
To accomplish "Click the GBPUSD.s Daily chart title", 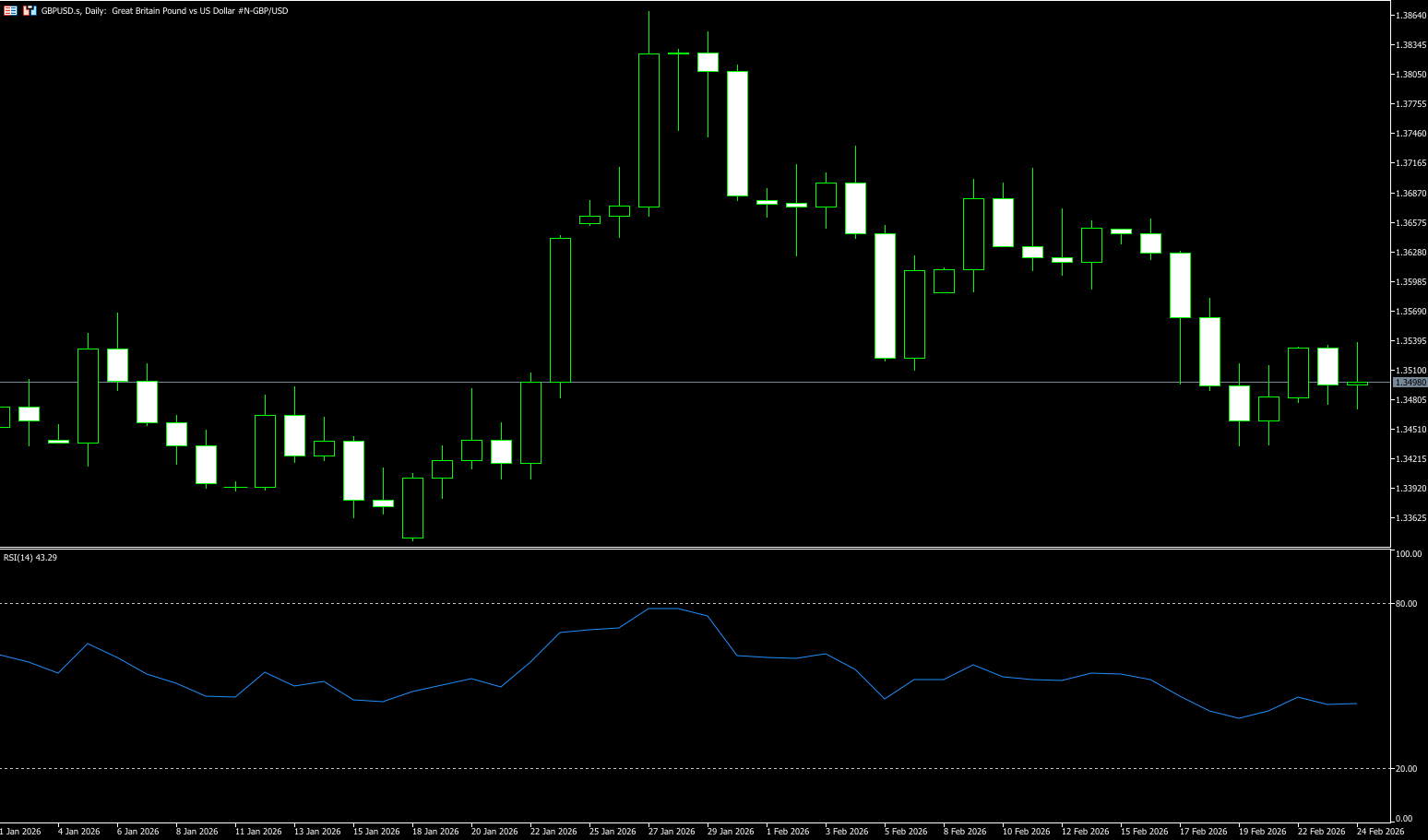I will pyautogui.click(x=164, y=11).
